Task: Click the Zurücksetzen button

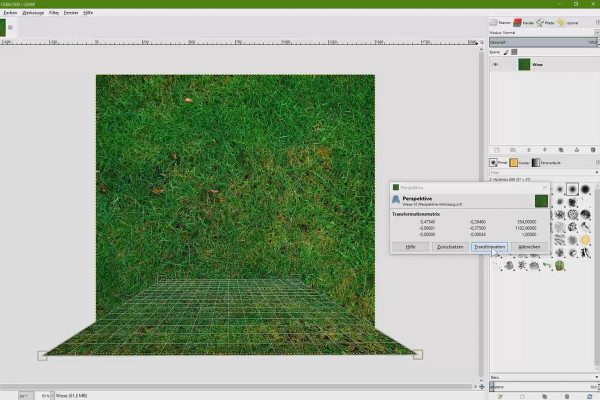Action: (x=450, y=247)
